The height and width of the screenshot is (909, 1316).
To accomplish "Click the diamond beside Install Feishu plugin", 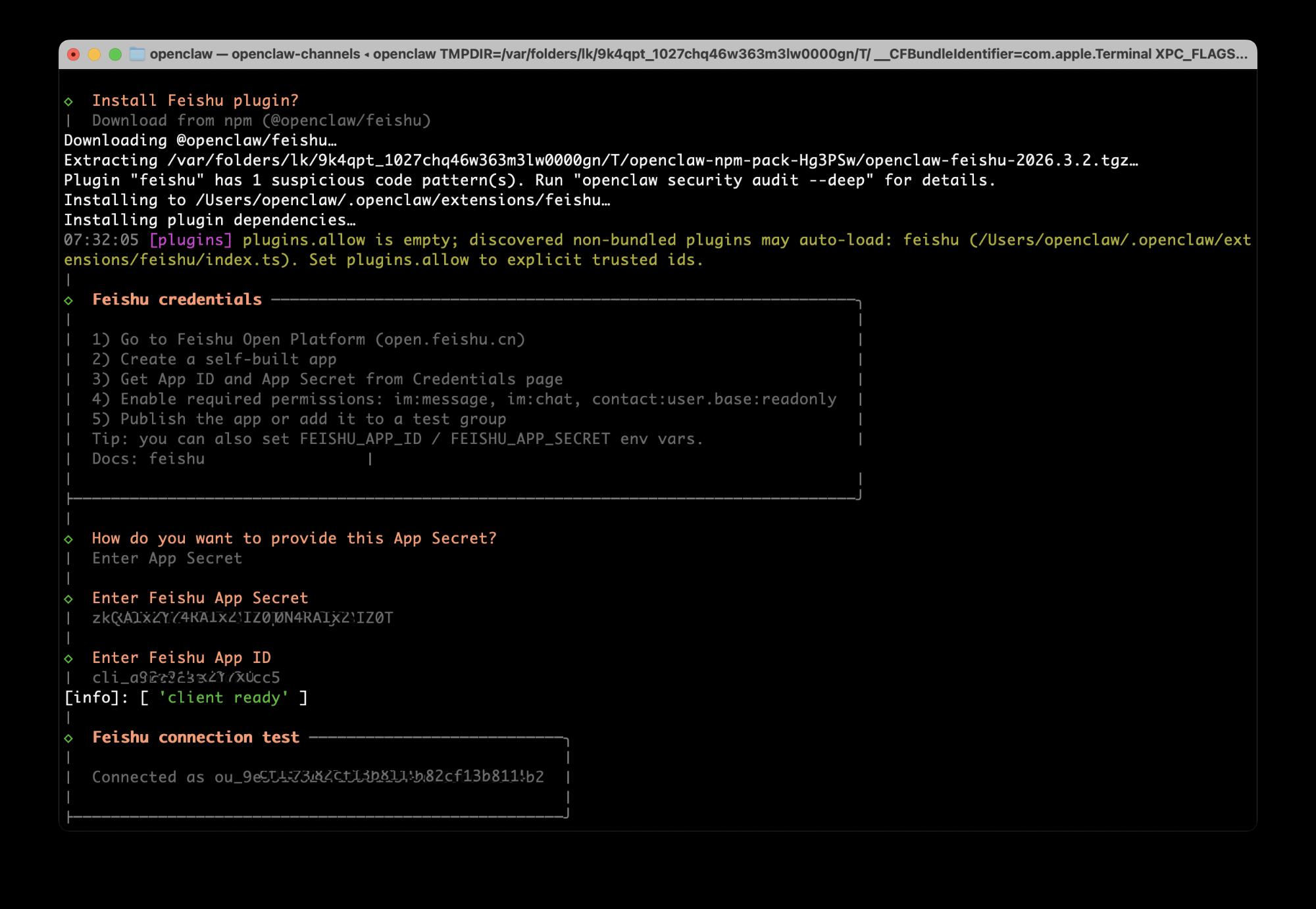I will [68, 101].
